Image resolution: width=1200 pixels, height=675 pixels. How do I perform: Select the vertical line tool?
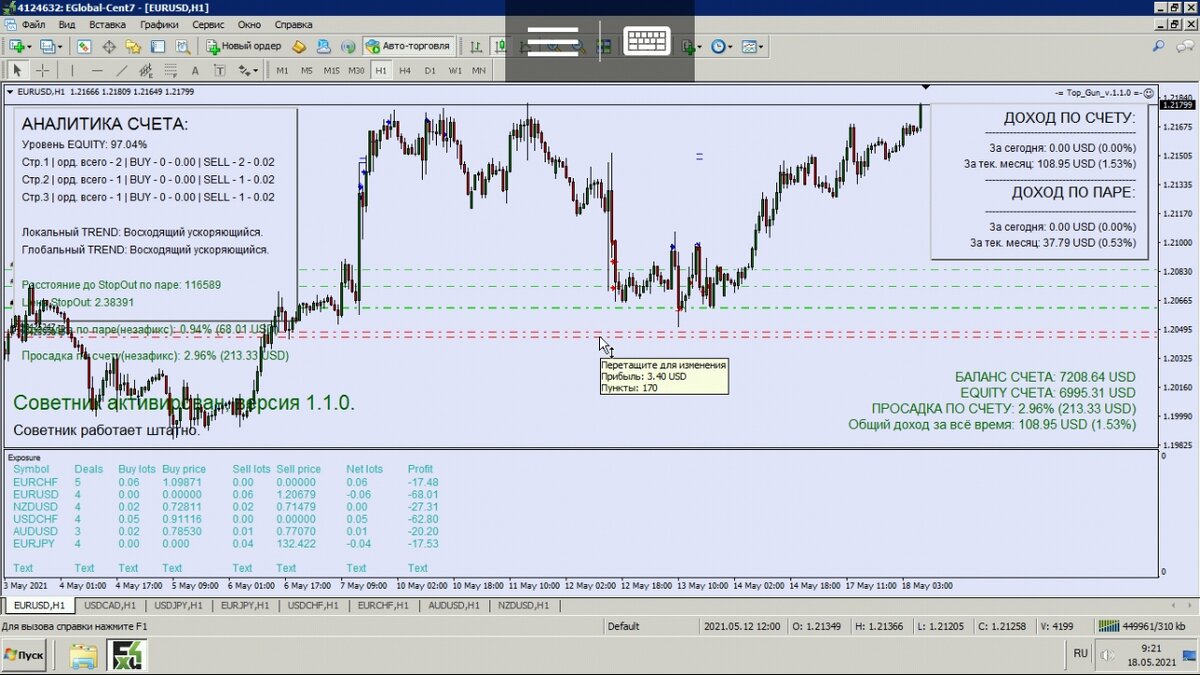point(71,70)
